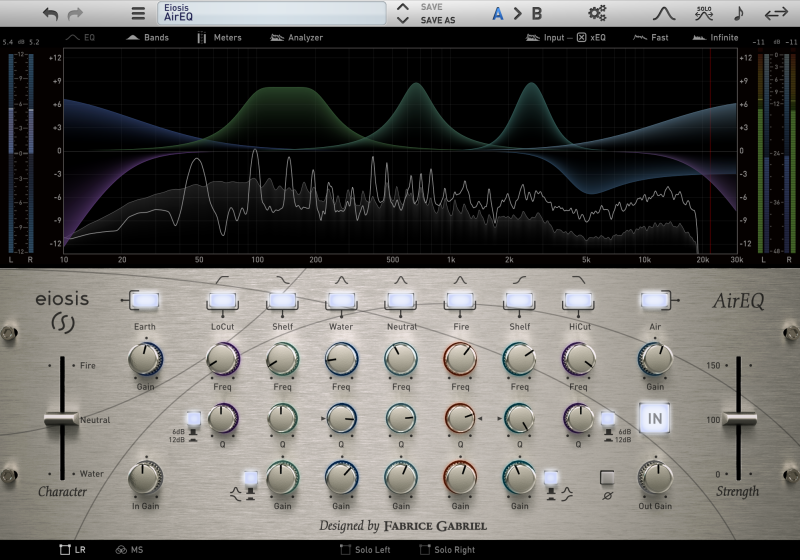800x560 pixels.
Task: Toggle the xEQ checkbox
Action: 581,38
